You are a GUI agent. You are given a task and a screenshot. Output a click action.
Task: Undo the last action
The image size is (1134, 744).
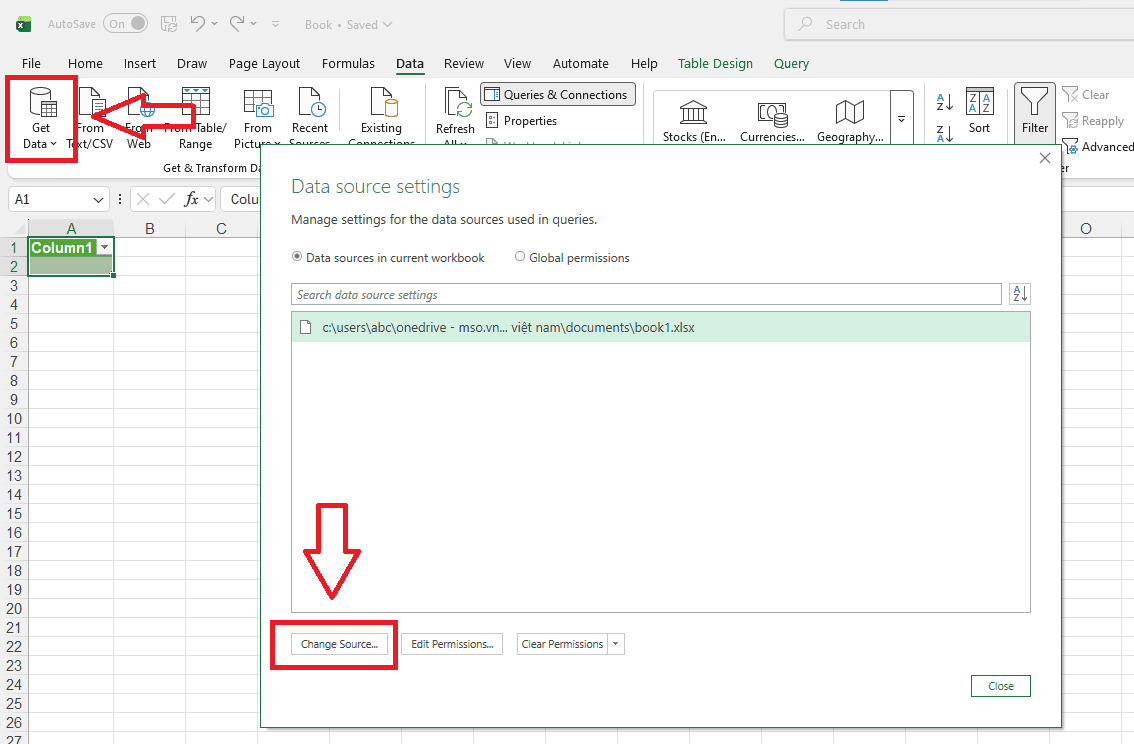(197, 23)
